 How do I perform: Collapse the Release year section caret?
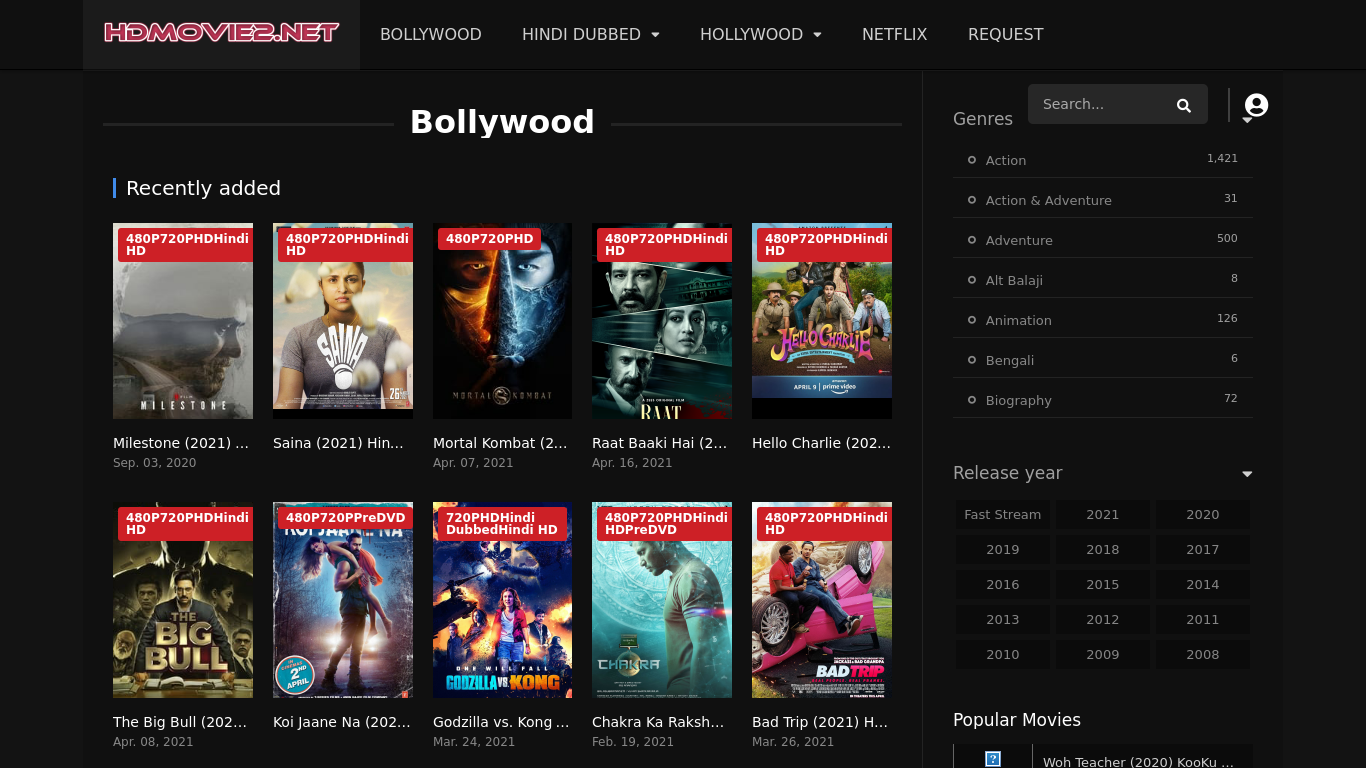pyautogui.click(x=1247, y=473)
